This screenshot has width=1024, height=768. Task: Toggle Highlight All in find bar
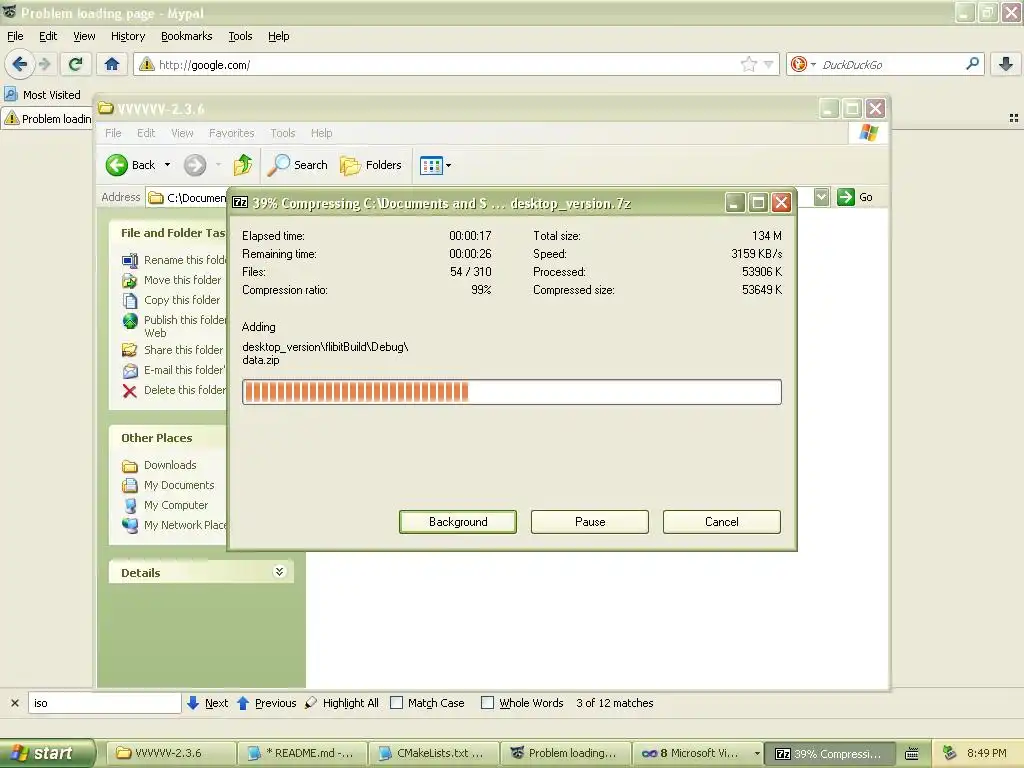click(342, 703)
